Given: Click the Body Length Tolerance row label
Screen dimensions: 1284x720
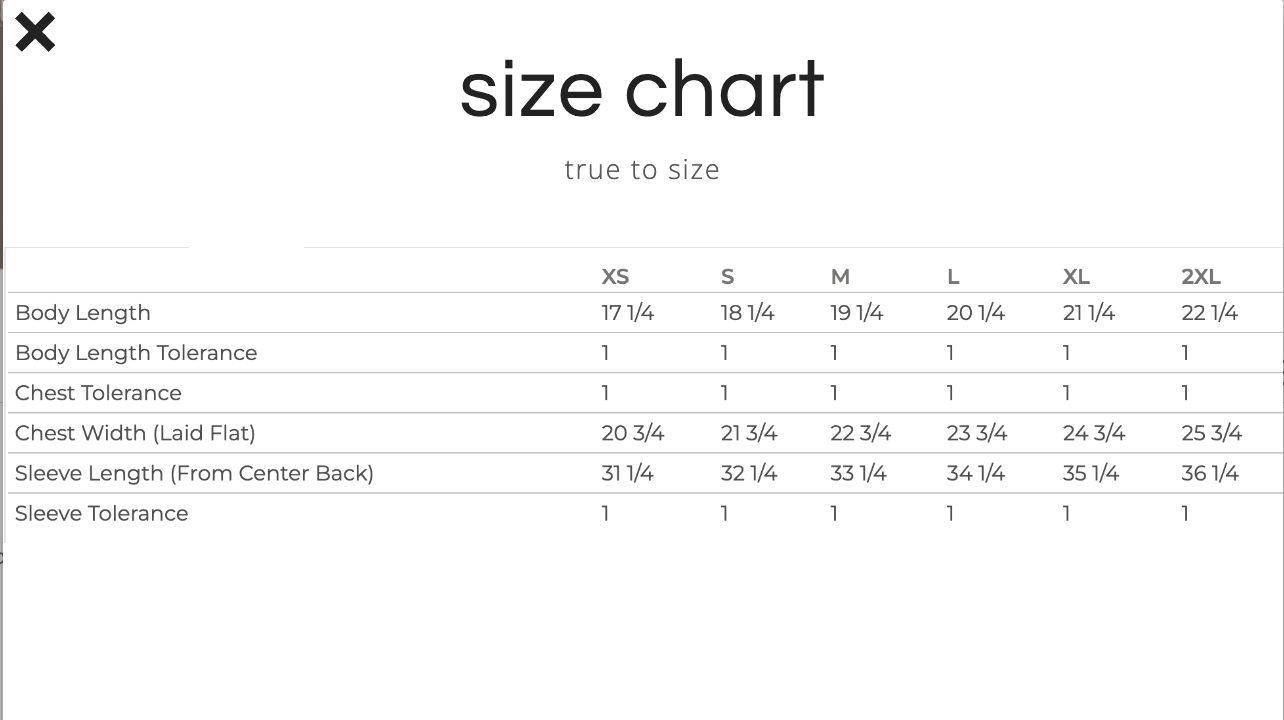Looking at the screenshot, I should coord(136,353).
